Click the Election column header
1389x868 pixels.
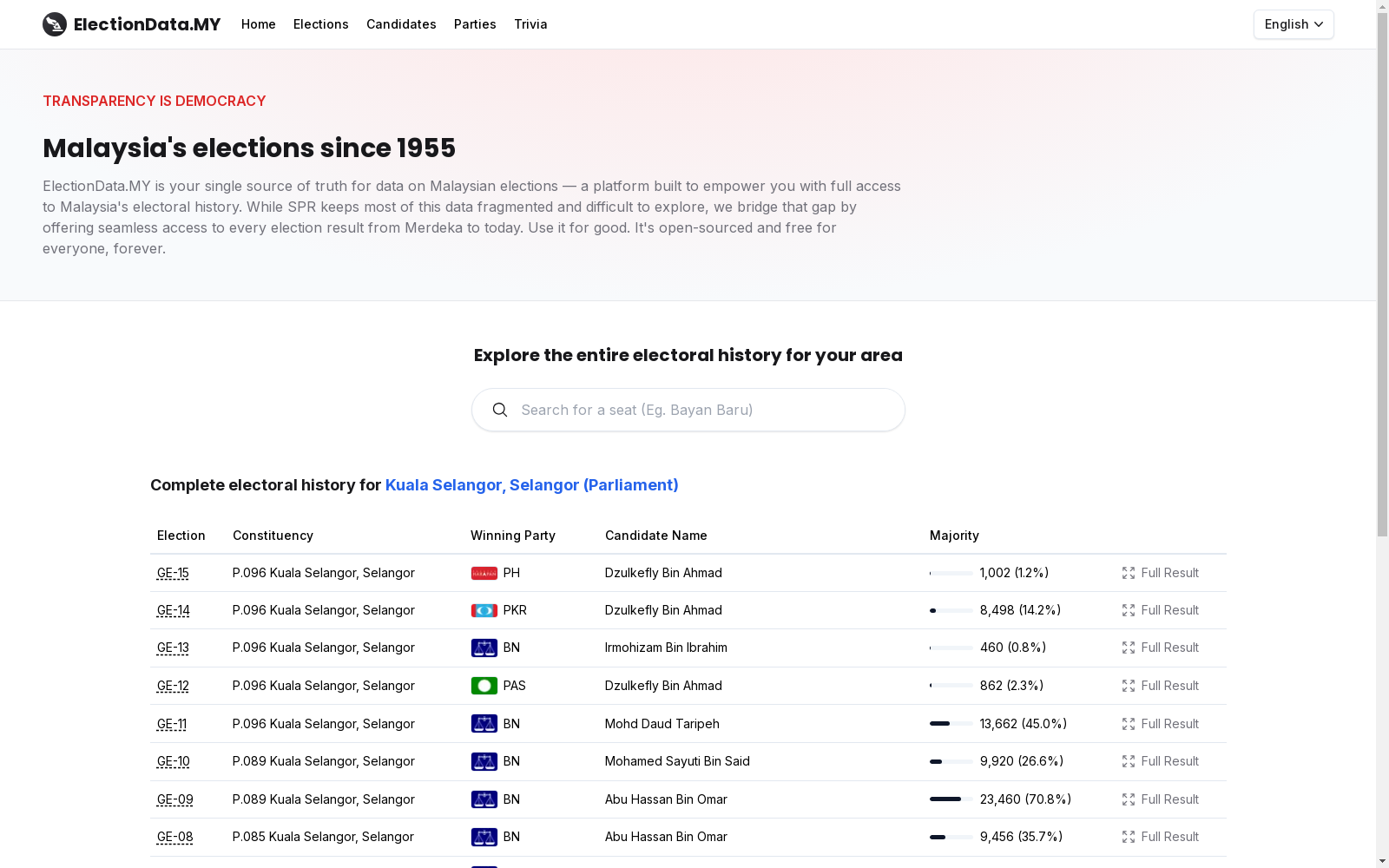pyautogui.click(x=181, y=536)
